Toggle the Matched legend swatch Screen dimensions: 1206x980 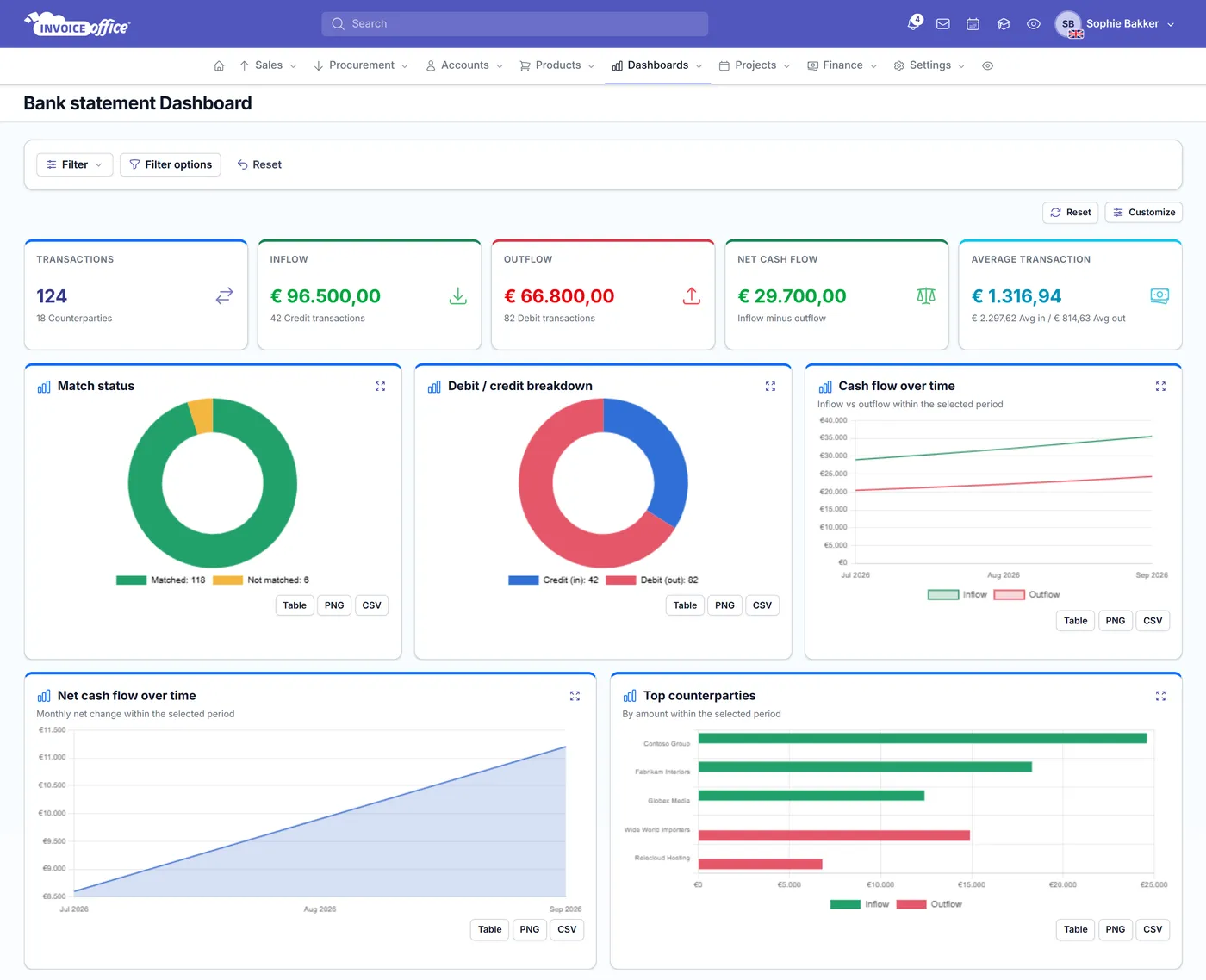click(x=132, y=580)
